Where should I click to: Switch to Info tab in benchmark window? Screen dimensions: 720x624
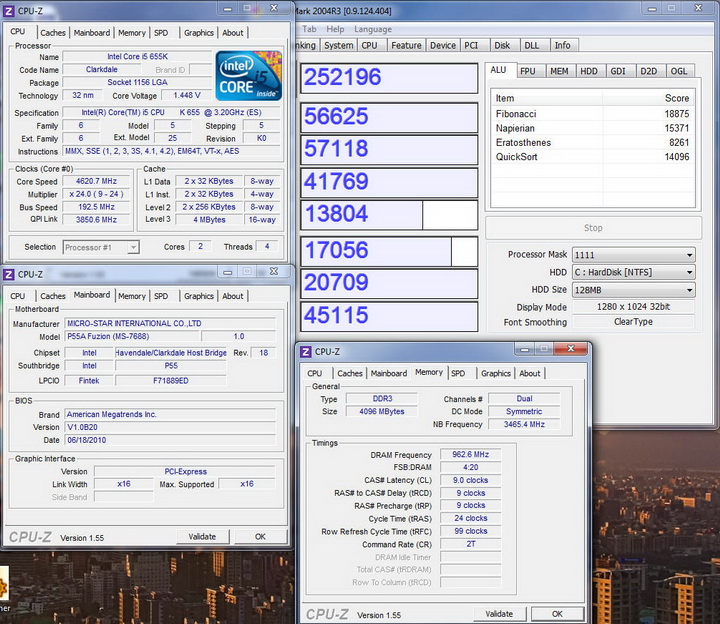pos(562,45)
